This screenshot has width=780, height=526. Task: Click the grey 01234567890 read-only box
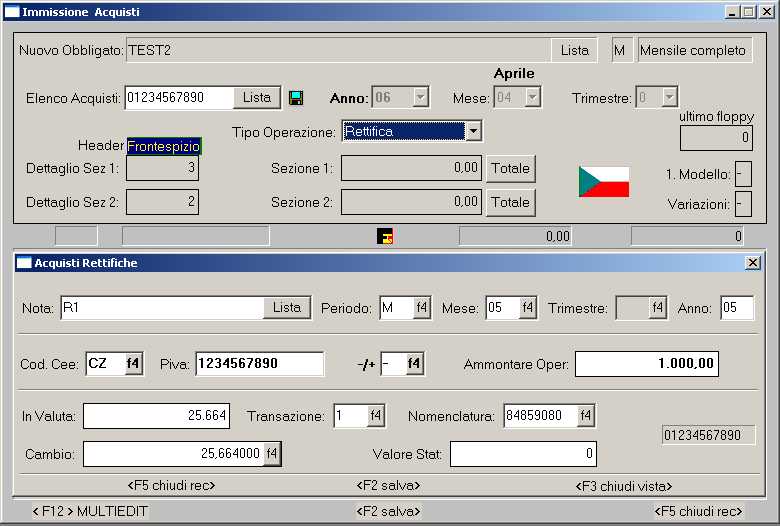708,435
